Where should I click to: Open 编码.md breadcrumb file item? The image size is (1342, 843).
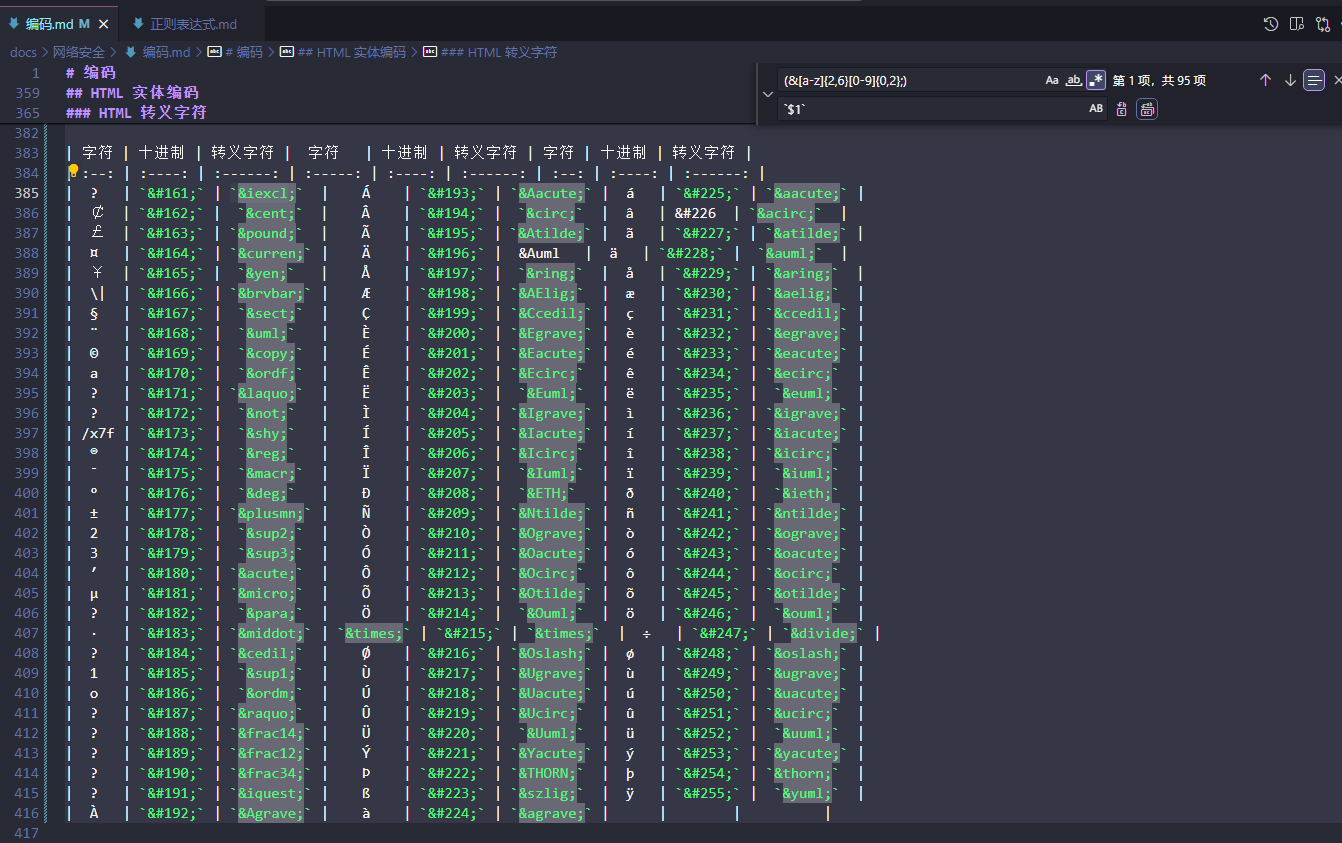pyautogui.click(x=157, y=52)
